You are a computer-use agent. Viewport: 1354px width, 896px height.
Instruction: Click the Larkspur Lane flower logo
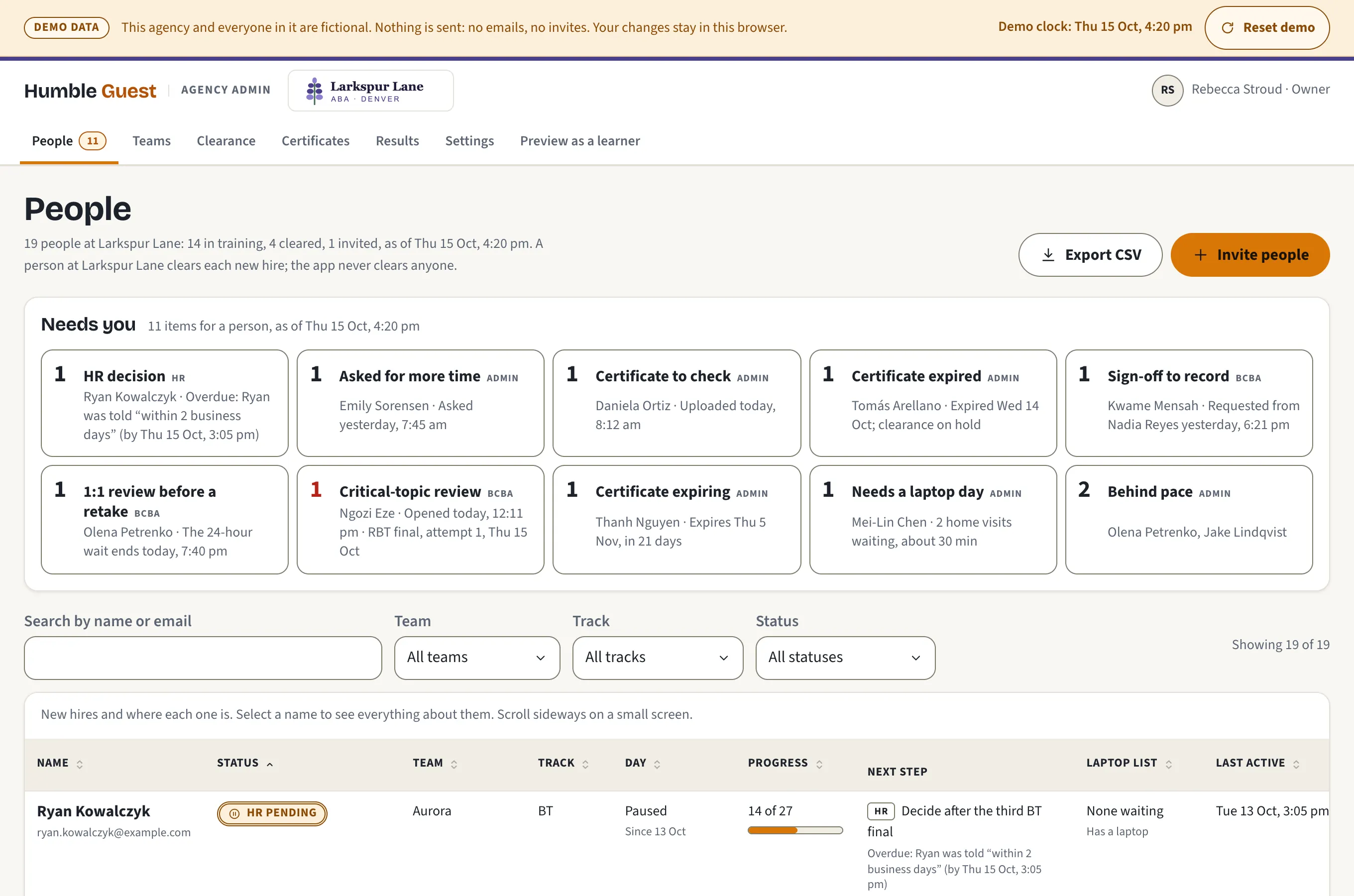(314, 91)
